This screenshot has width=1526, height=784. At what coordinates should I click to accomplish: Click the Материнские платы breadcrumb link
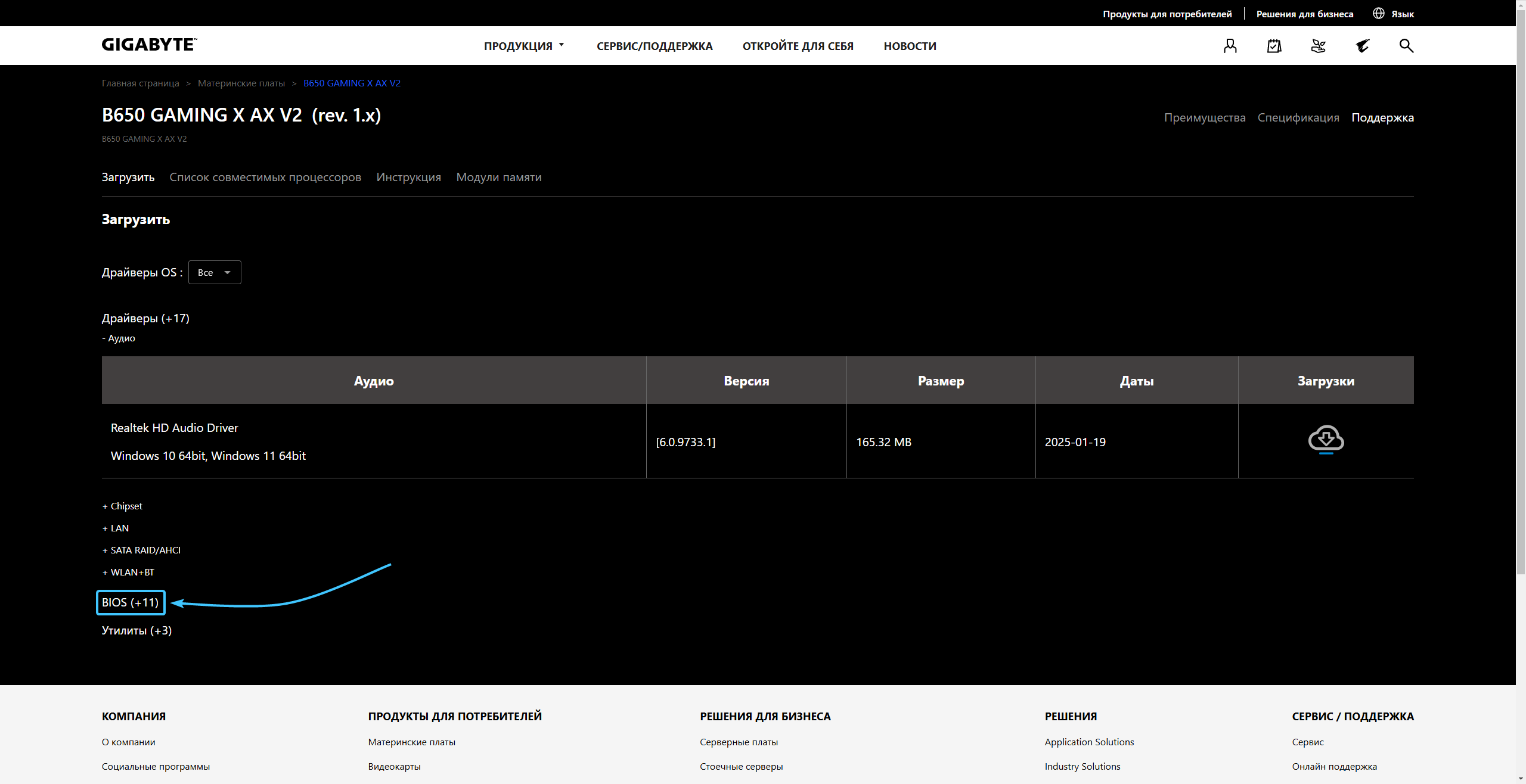click(241, 83)
